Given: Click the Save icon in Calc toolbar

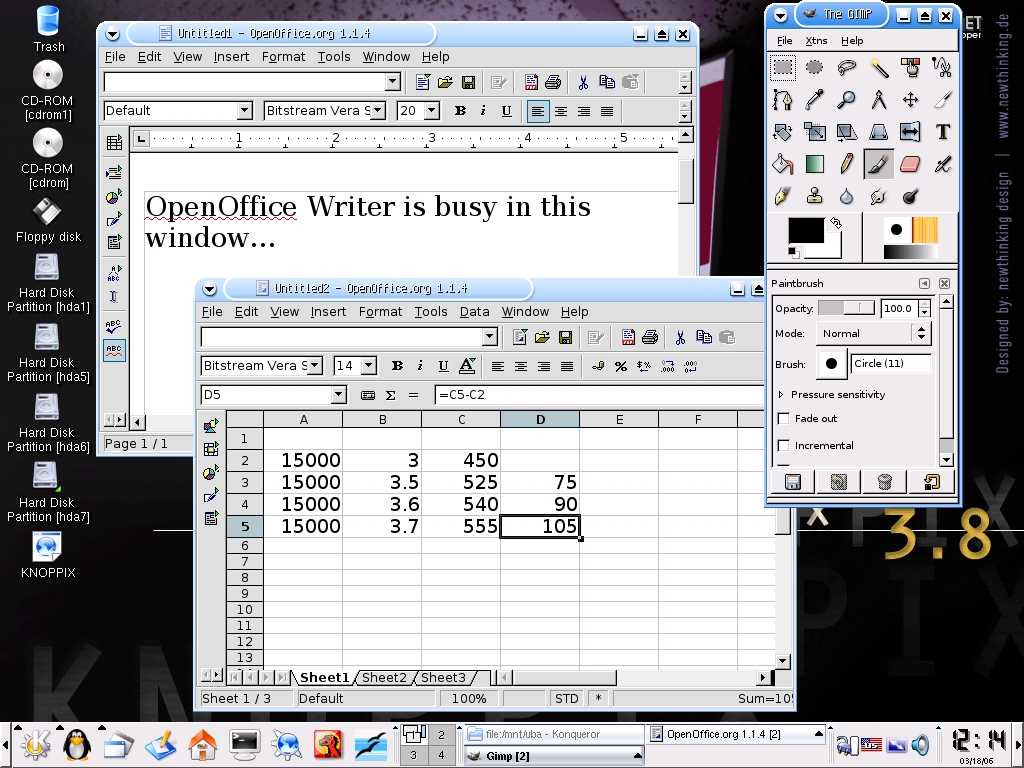Looking at the screenshot, I should click(565, 337).
